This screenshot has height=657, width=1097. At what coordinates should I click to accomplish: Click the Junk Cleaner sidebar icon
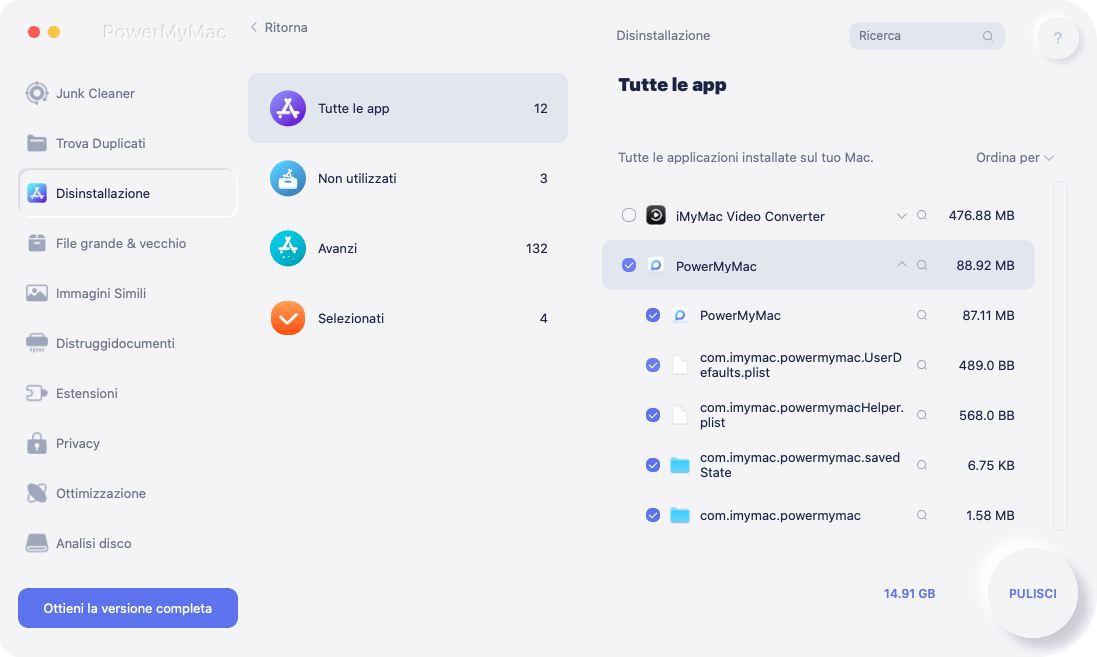click(36, 93)
